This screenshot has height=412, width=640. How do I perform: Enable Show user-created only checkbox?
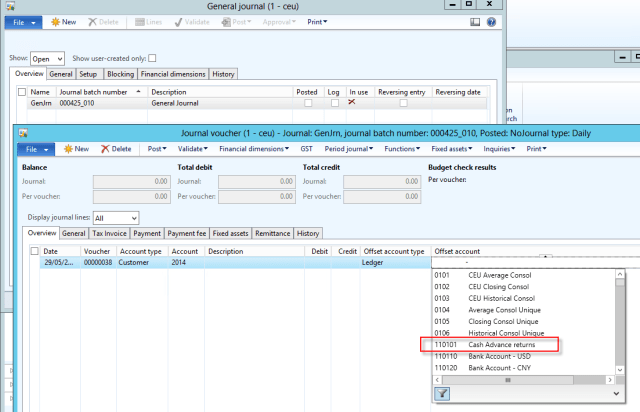[x=152, y=58]
